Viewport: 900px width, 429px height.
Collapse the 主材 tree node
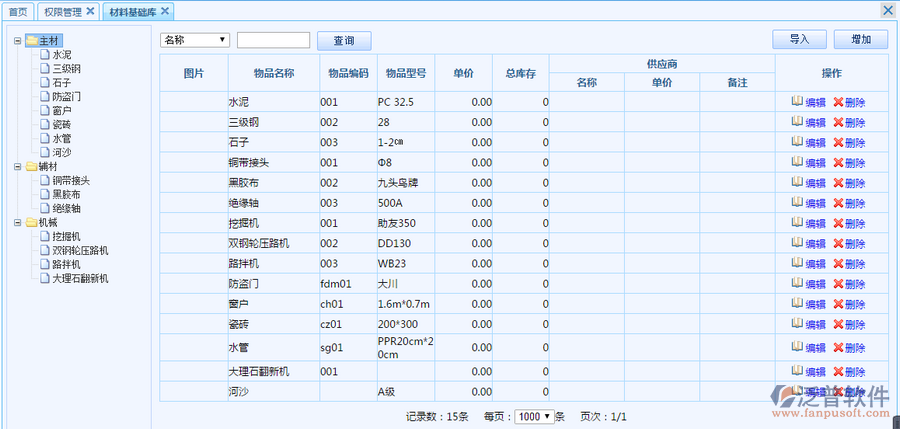coord(18,41)
